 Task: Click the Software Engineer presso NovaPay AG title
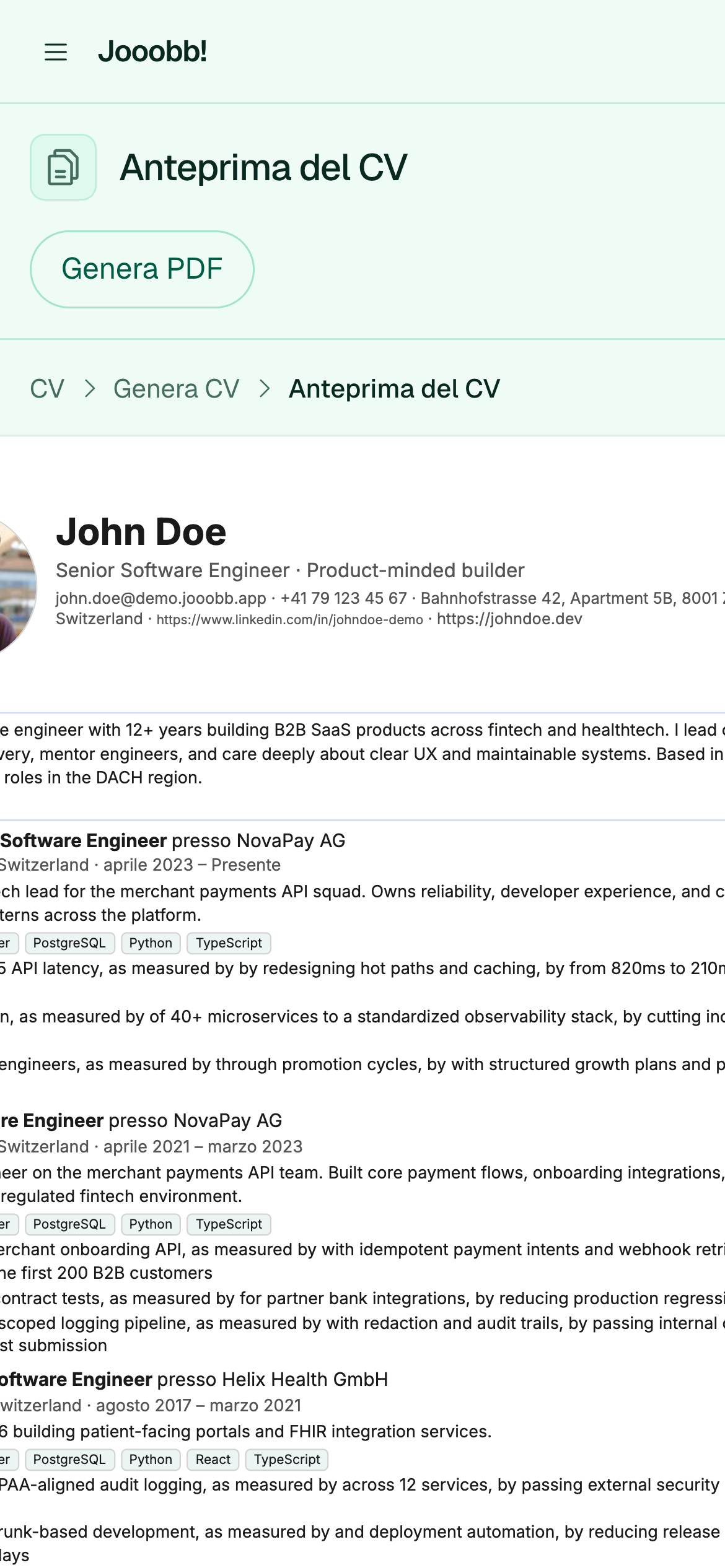point(173,840)
